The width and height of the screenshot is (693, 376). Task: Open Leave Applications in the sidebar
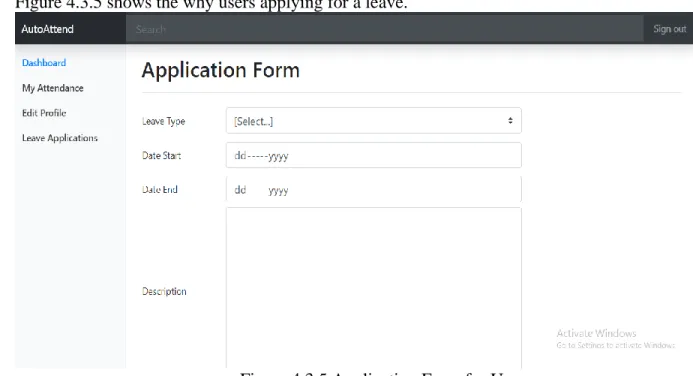tap(60, 138)
